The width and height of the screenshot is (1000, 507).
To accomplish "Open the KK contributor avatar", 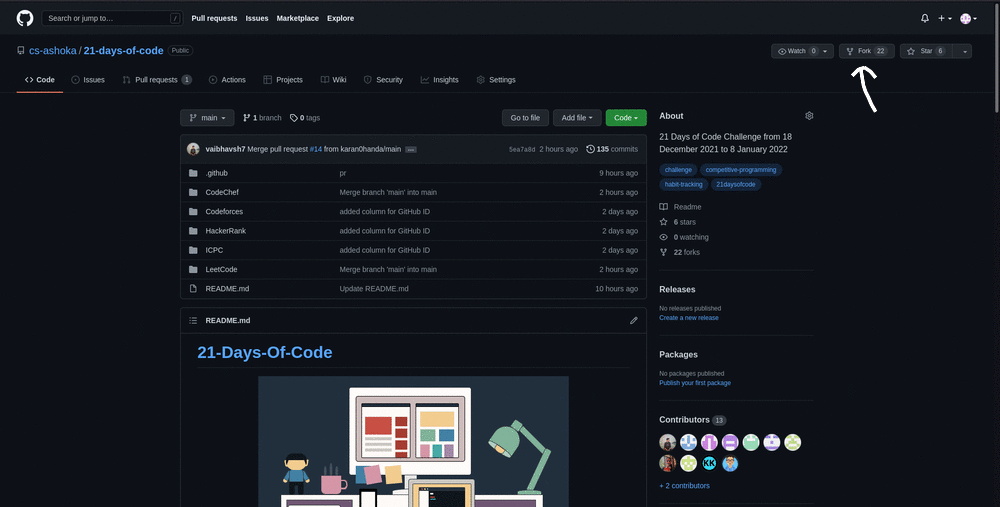I will pyautogui.click(x=709, y=464).
